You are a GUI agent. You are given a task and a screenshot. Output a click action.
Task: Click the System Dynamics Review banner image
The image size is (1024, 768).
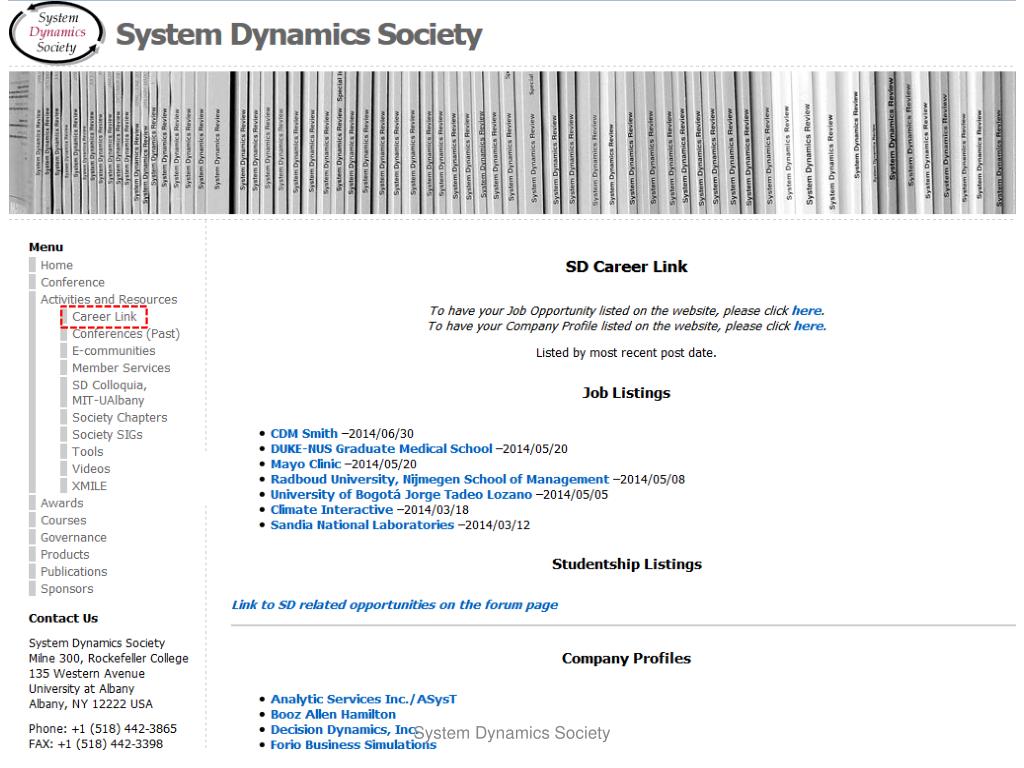[x=512, y=142]
